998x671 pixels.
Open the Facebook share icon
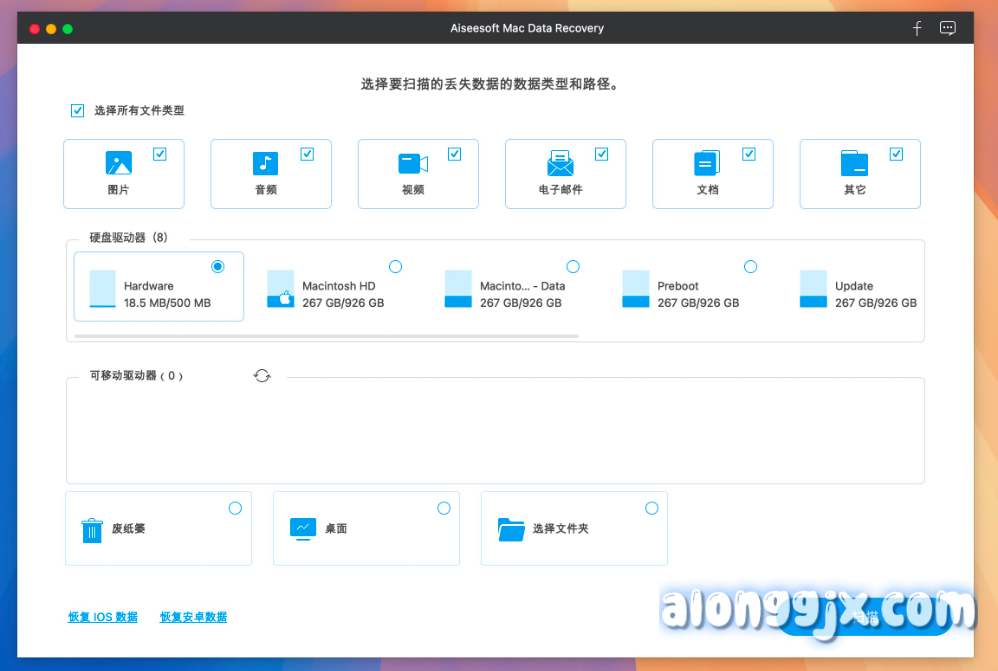[917, 28]
